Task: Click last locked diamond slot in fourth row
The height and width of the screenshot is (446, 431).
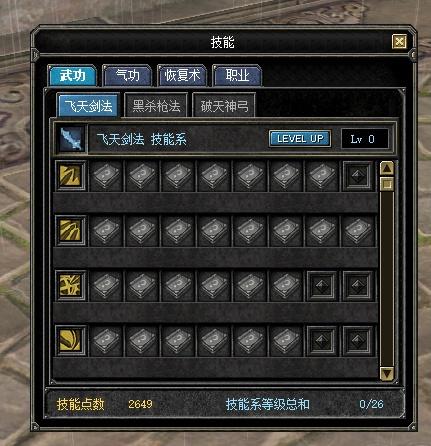Action: 358,341
